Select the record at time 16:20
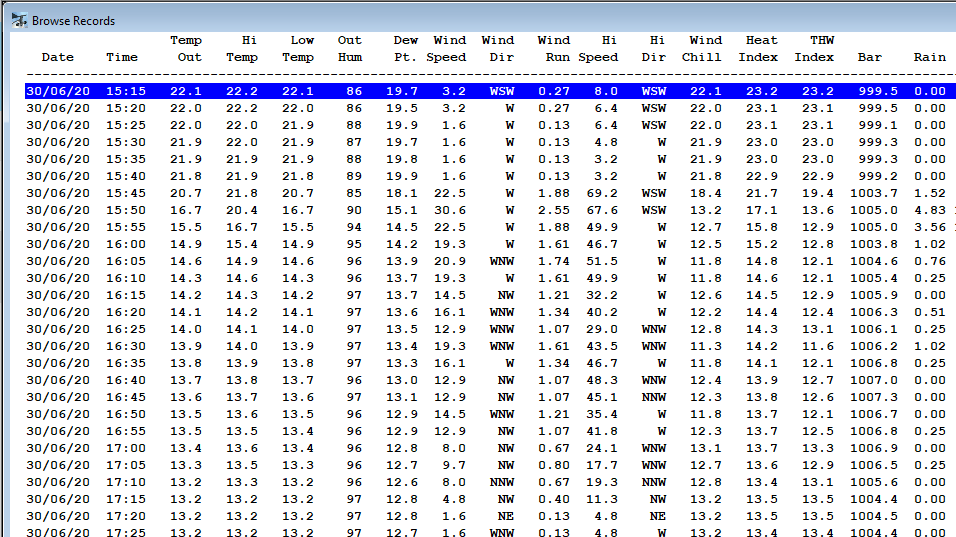956x537 pixels. pos(490,313)
